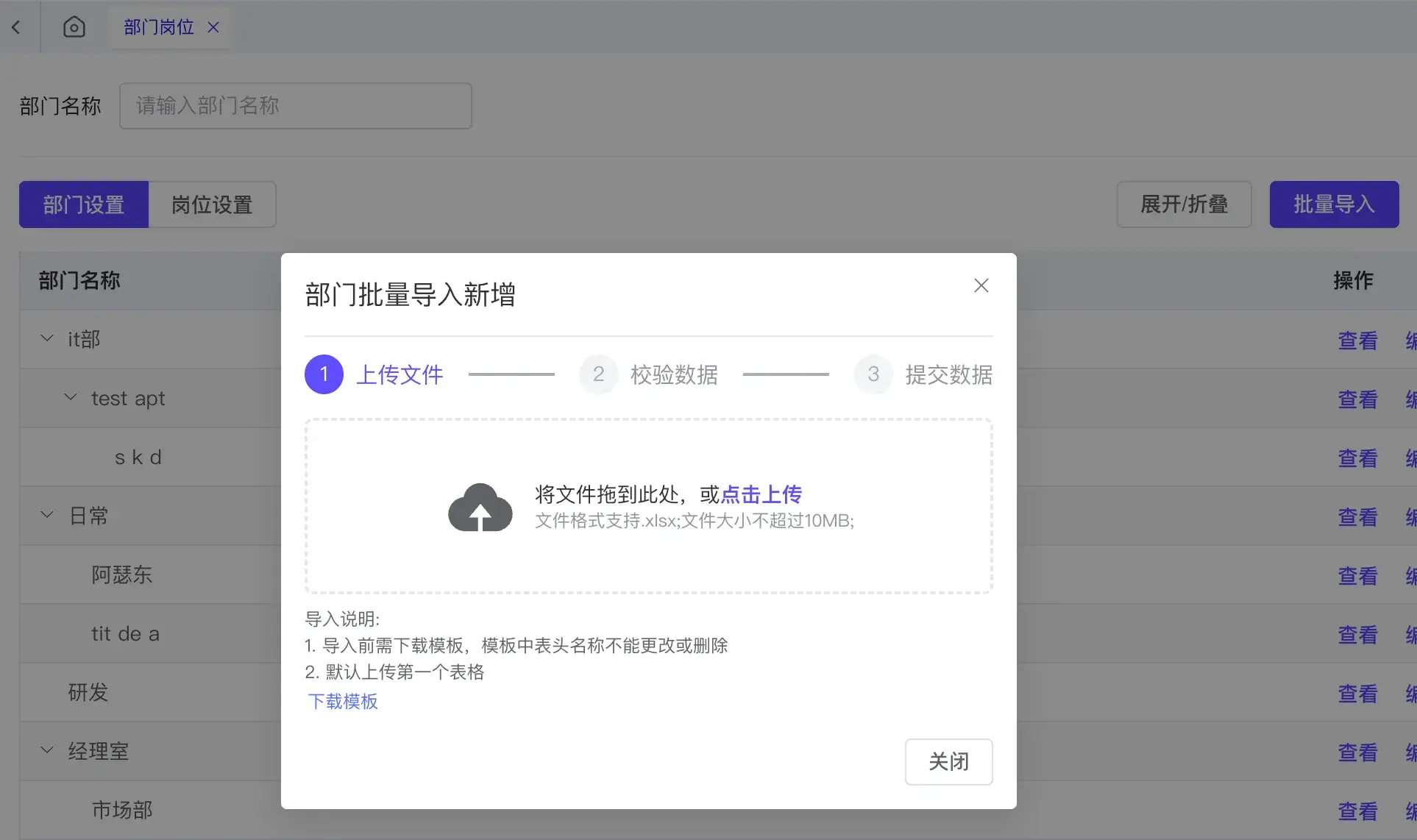Image resolution: width=1417 pixels, height=840 pixels.
Task: Click 查看 for the s k d row
Action: (x=1357, y=458)
